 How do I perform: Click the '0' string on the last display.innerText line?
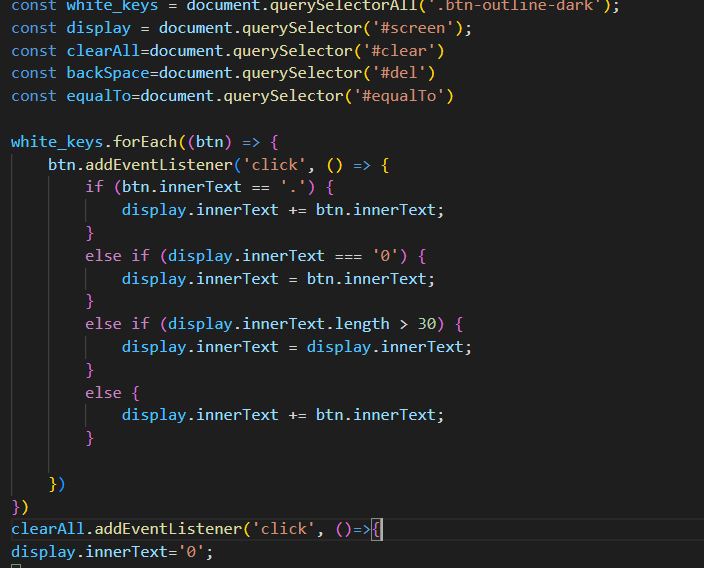191,551
